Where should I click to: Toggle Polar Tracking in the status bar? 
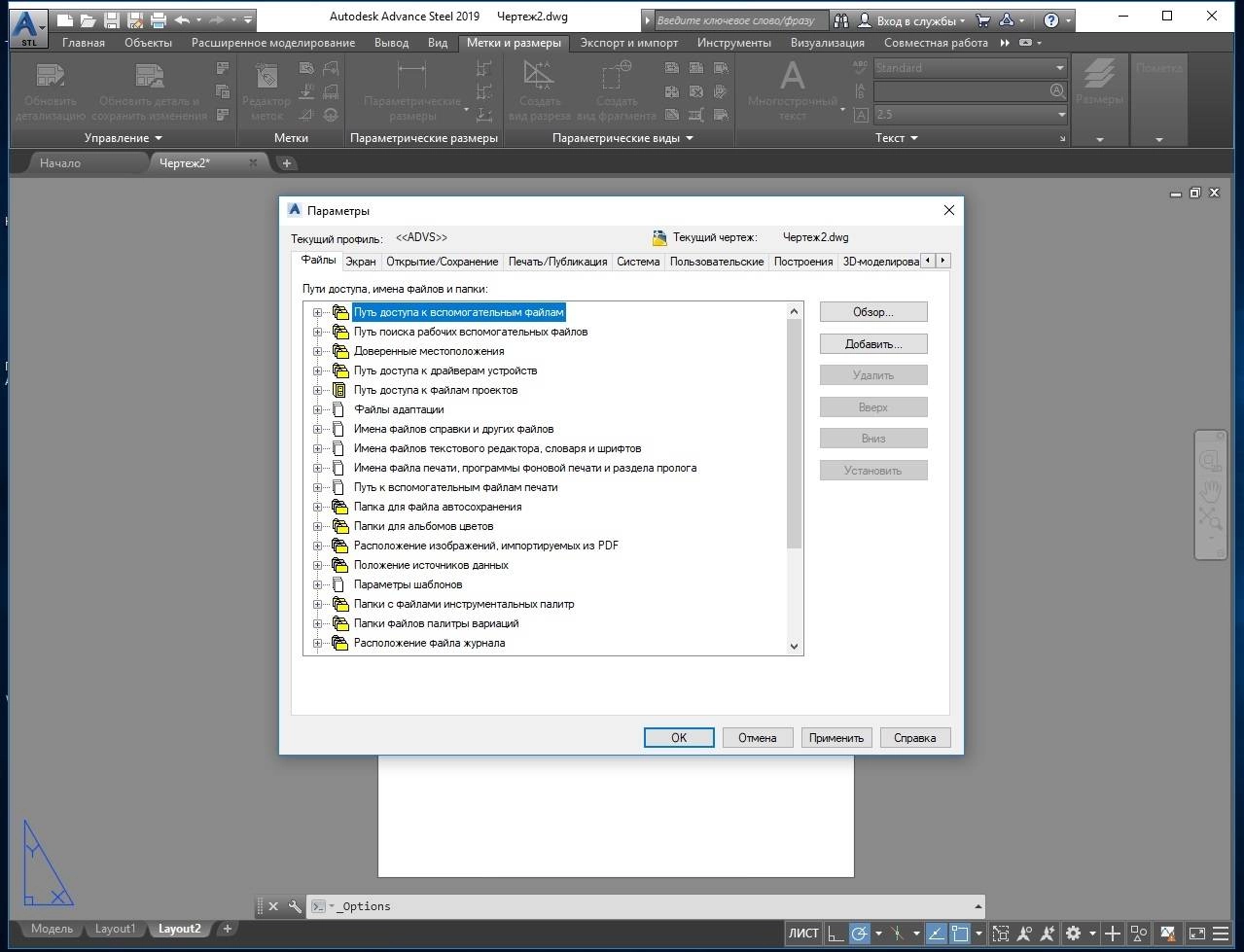point(860,934)
